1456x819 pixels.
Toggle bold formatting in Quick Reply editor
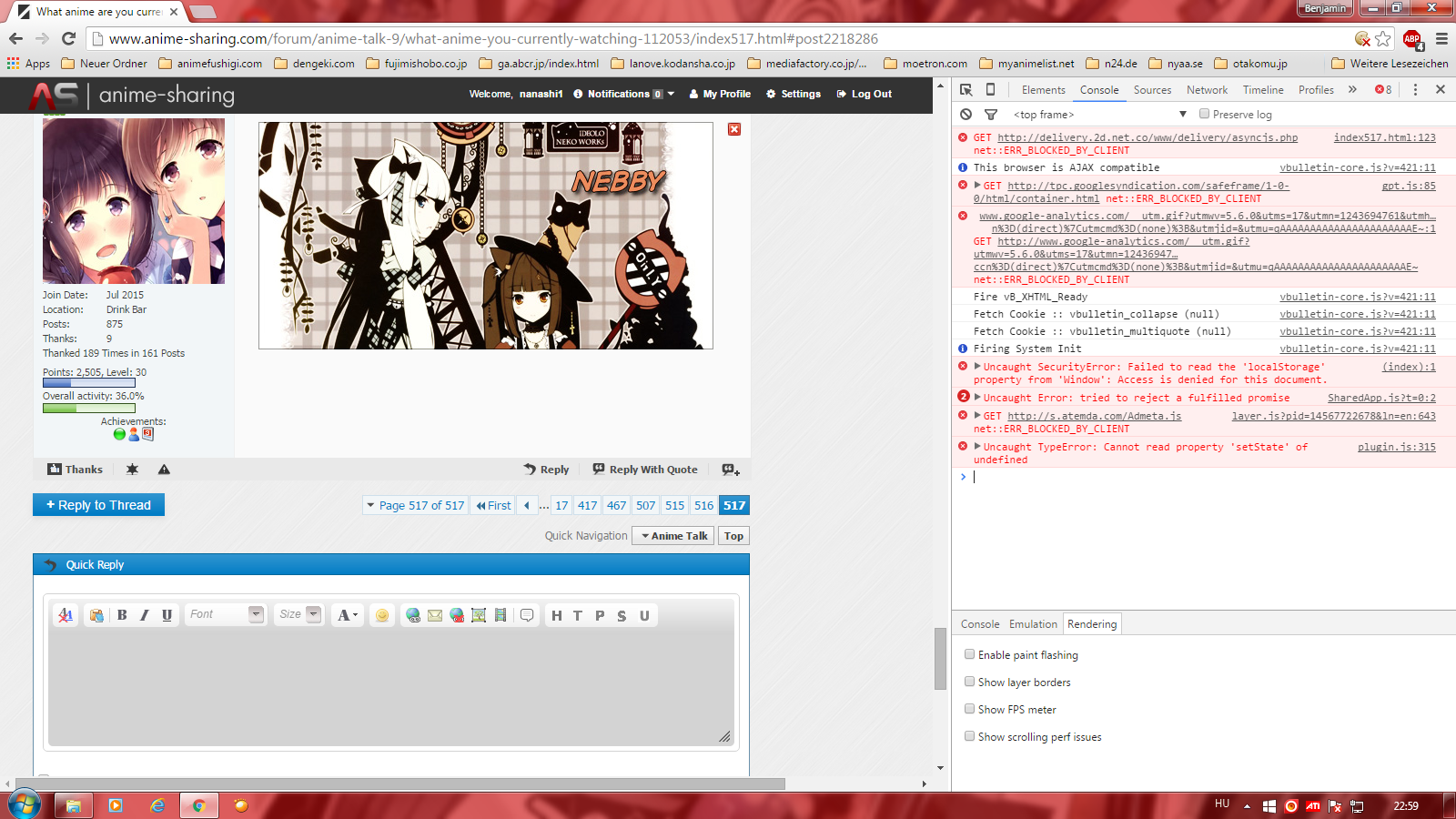122,615
